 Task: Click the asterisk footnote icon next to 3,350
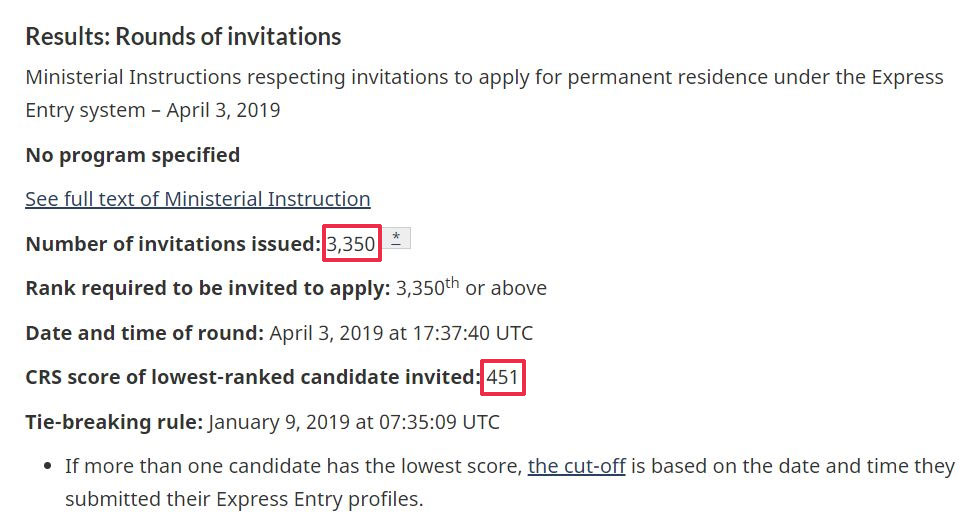pyautogui.click(x=396, y=238)
